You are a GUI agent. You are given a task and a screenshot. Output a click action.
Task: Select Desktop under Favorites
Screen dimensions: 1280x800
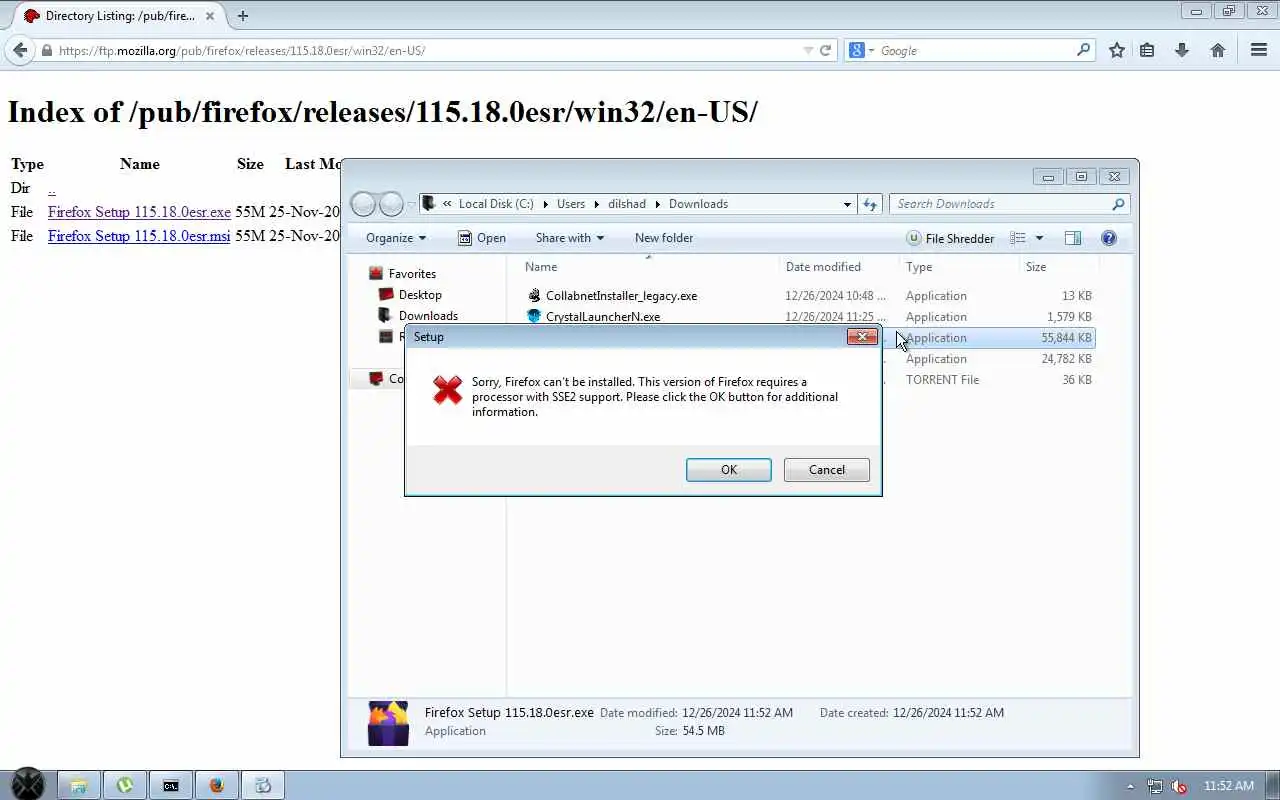click(420, 295)
